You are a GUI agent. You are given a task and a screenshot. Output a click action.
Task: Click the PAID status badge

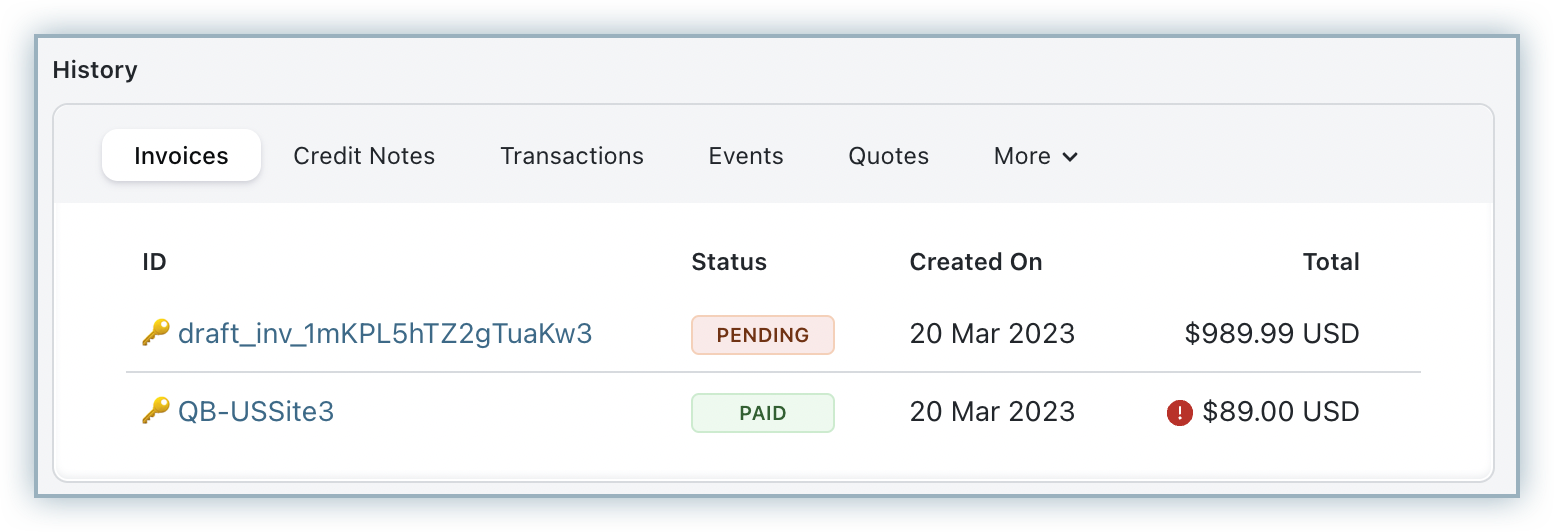coord(763,413)
